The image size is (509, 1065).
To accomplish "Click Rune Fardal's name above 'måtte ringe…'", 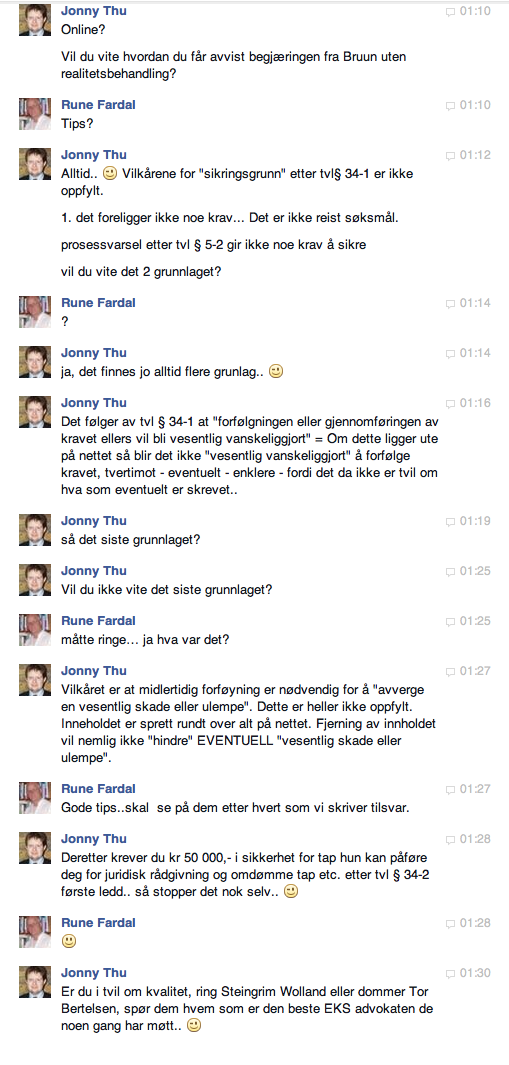I will (x=98, y=621).
